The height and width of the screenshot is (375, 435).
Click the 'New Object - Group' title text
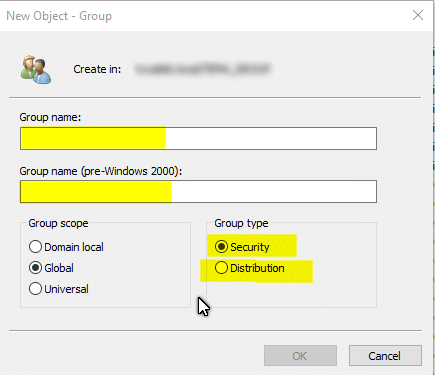(59, 16)
